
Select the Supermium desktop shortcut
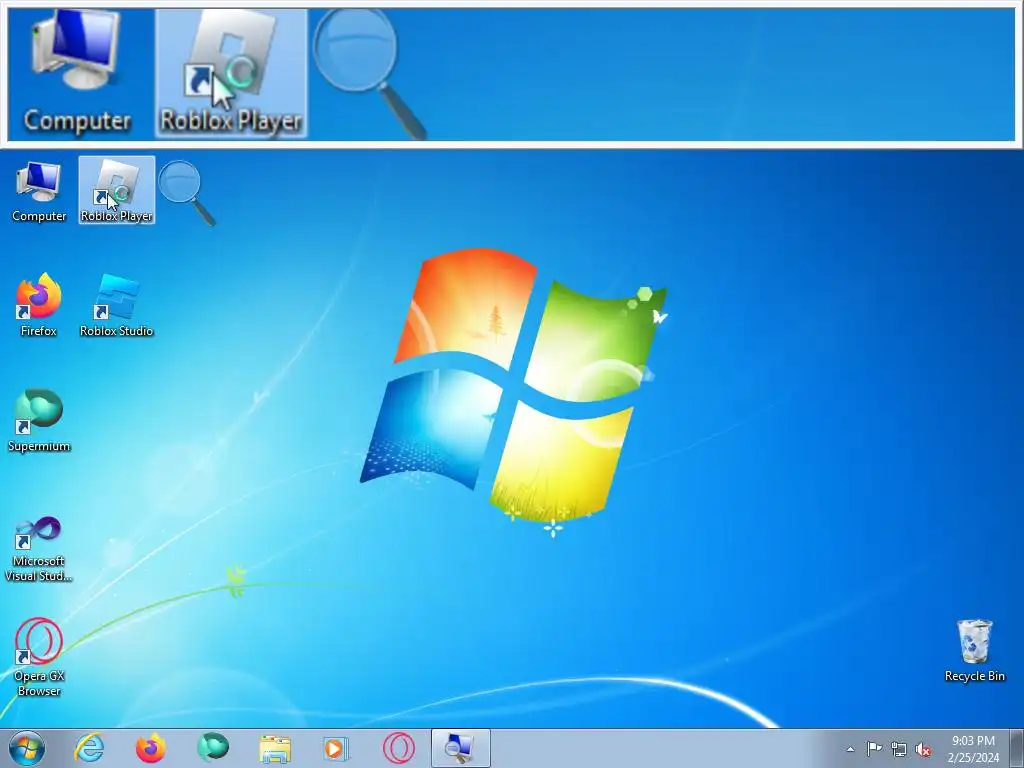(39, 421)
